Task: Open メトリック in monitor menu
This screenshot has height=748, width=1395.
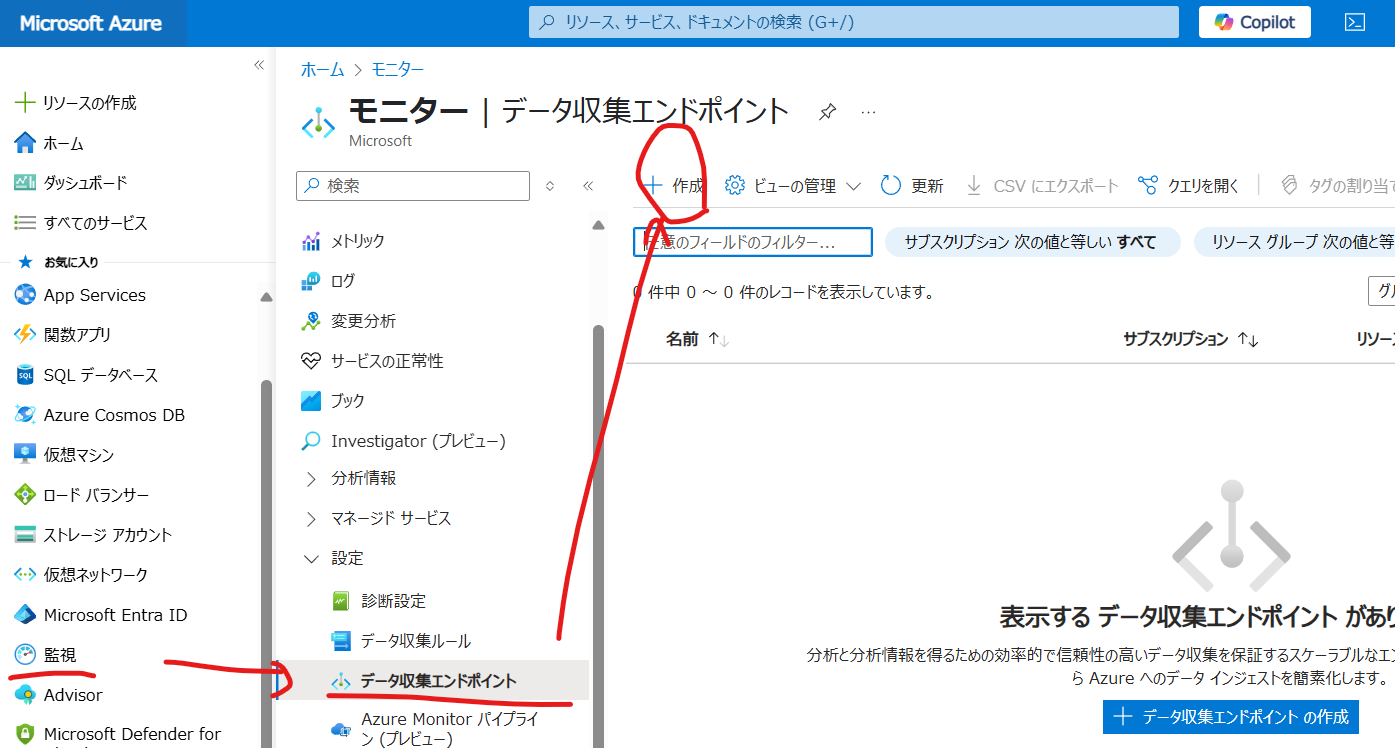Action: point(343,241)
